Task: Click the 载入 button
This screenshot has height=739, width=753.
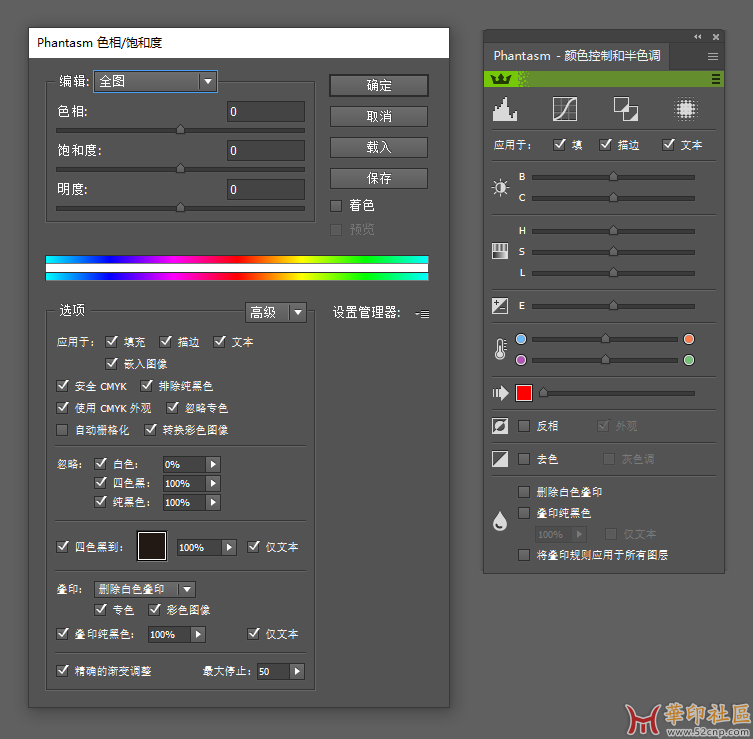Action: coord(379,147)
